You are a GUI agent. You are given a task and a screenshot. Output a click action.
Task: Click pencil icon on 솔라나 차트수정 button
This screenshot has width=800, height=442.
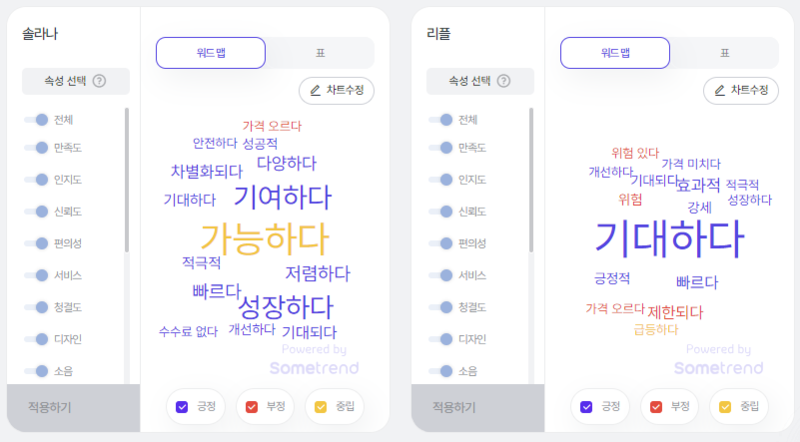pos(315,90)
